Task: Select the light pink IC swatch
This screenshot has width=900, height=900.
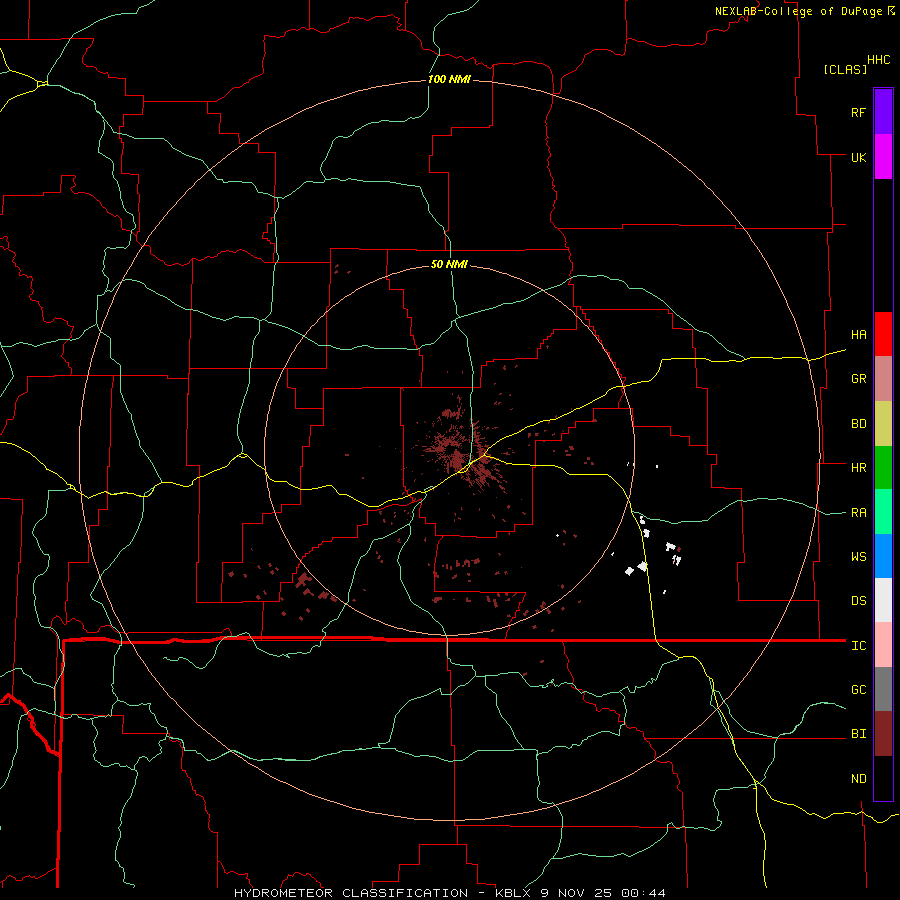Action: (883, 645)
